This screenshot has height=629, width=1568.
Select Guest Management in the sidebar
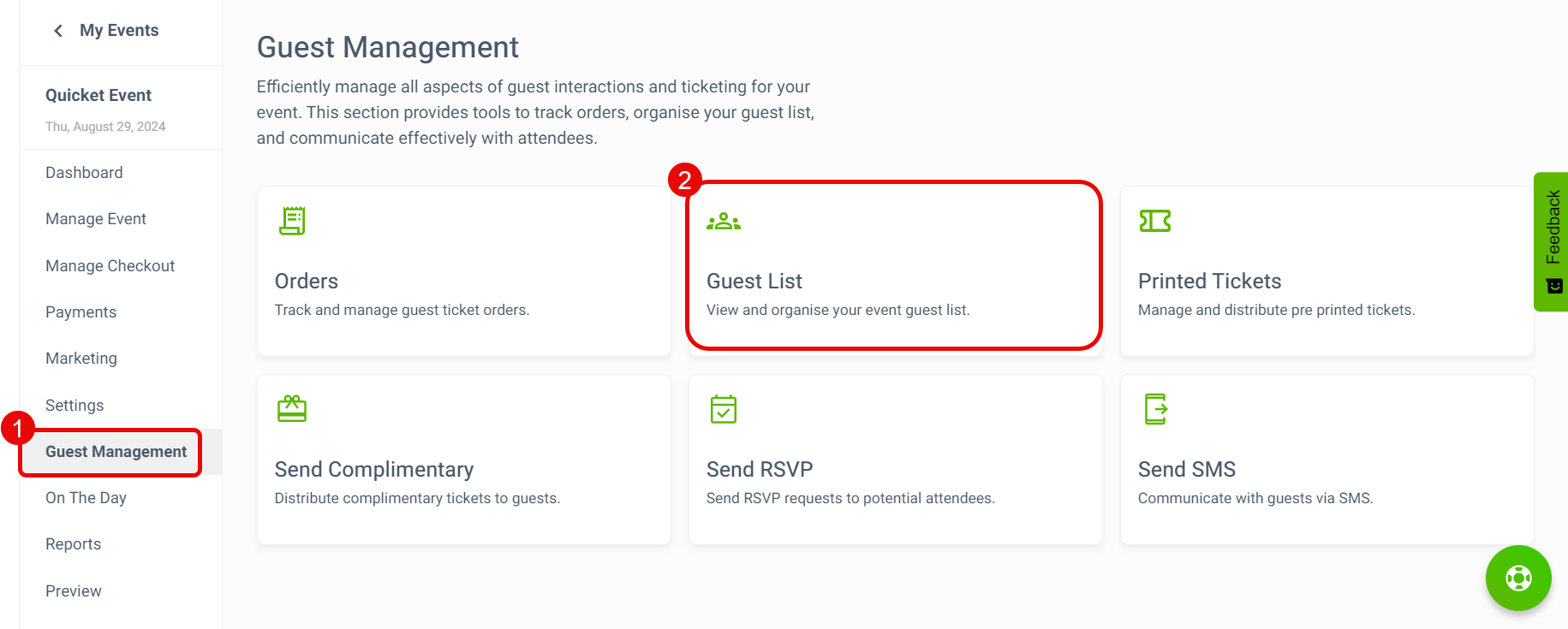(116, 452)
